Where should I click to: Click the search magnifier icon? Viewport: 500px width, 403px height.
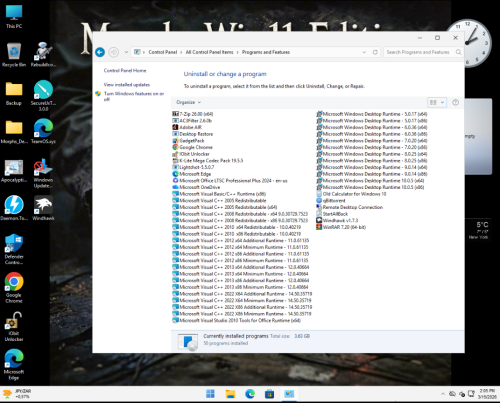459,52
